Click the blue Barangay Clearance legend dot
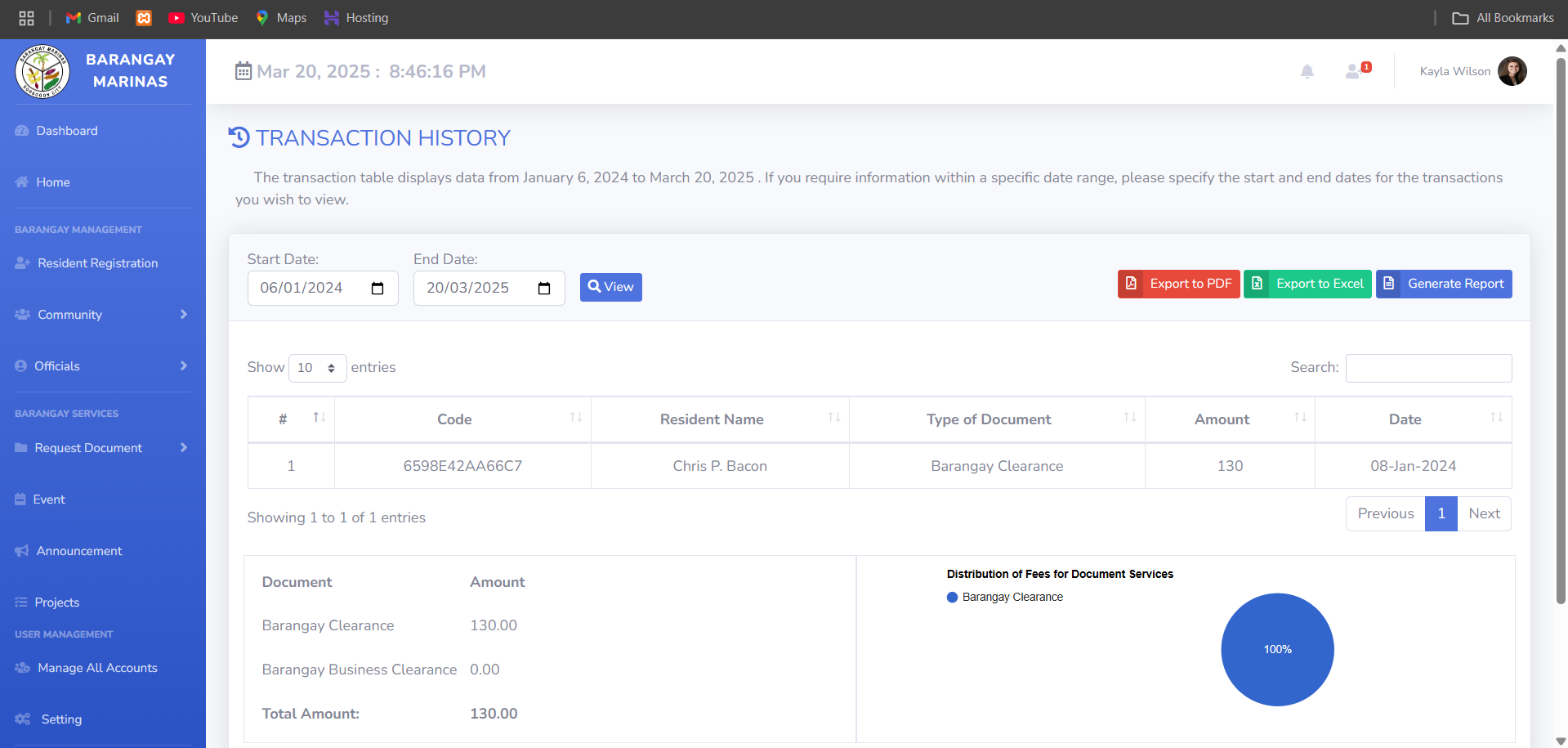Image resolution: width=1568 pixels, height=748 pixels. point(952,598)
